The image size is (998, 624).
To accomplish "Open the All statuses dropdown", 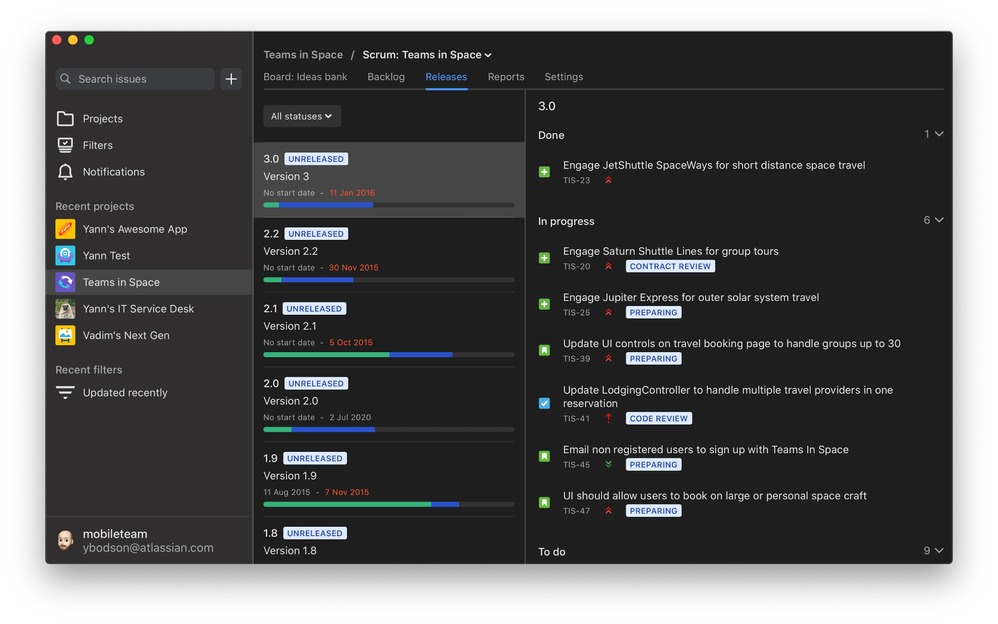I will coord(301,115).
